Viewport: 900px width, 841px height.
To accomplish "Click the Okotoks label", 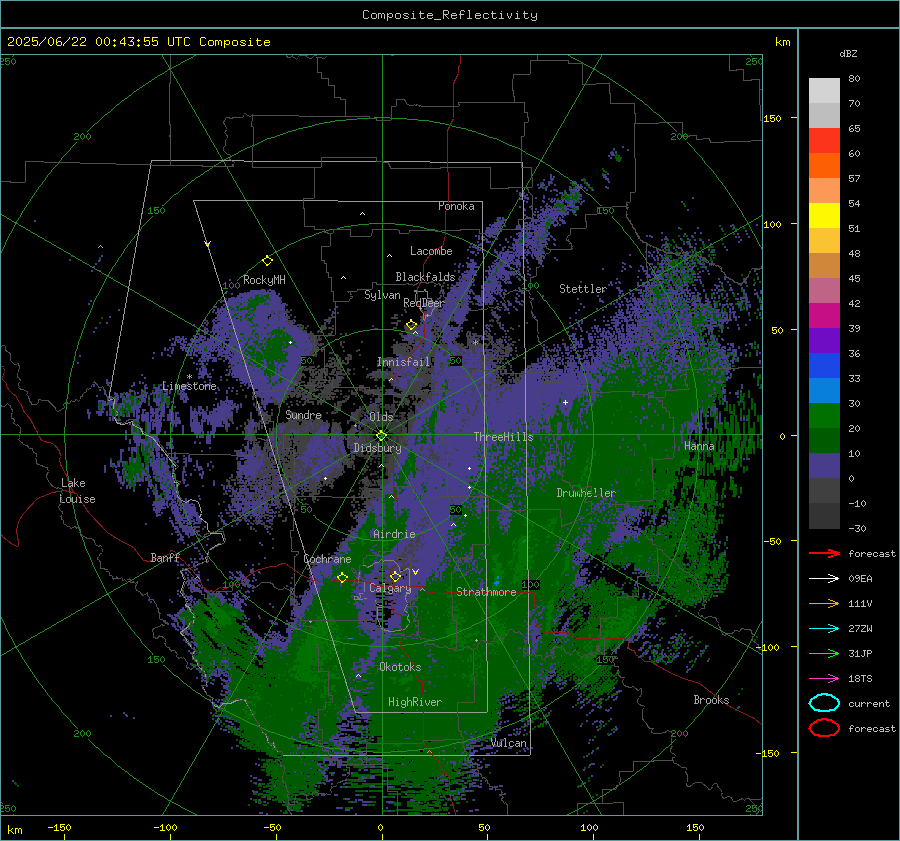I will 400,667.
